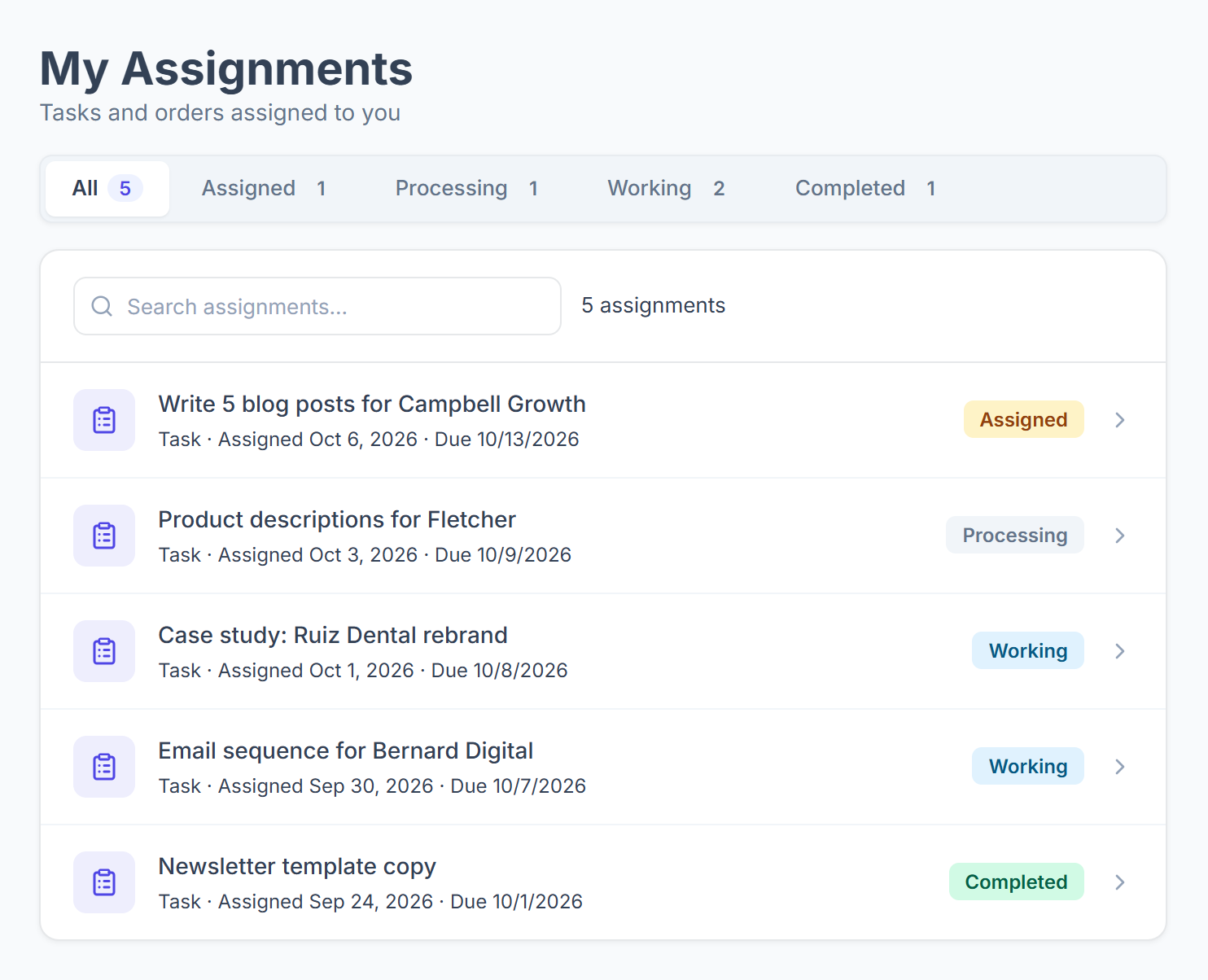Click the Working badge on the Ruiz Dental row
Image resolution: width=1208 pixels, height=980 pixels.
pyautogui.click(x=1027, y=651)
